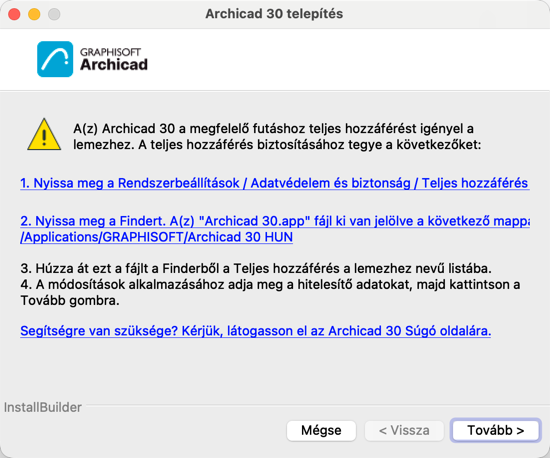The width and height of the screenshot is (550, 458).
Task: Visit the Archicad 30 Súgó help link
Action: pos(255,331)
